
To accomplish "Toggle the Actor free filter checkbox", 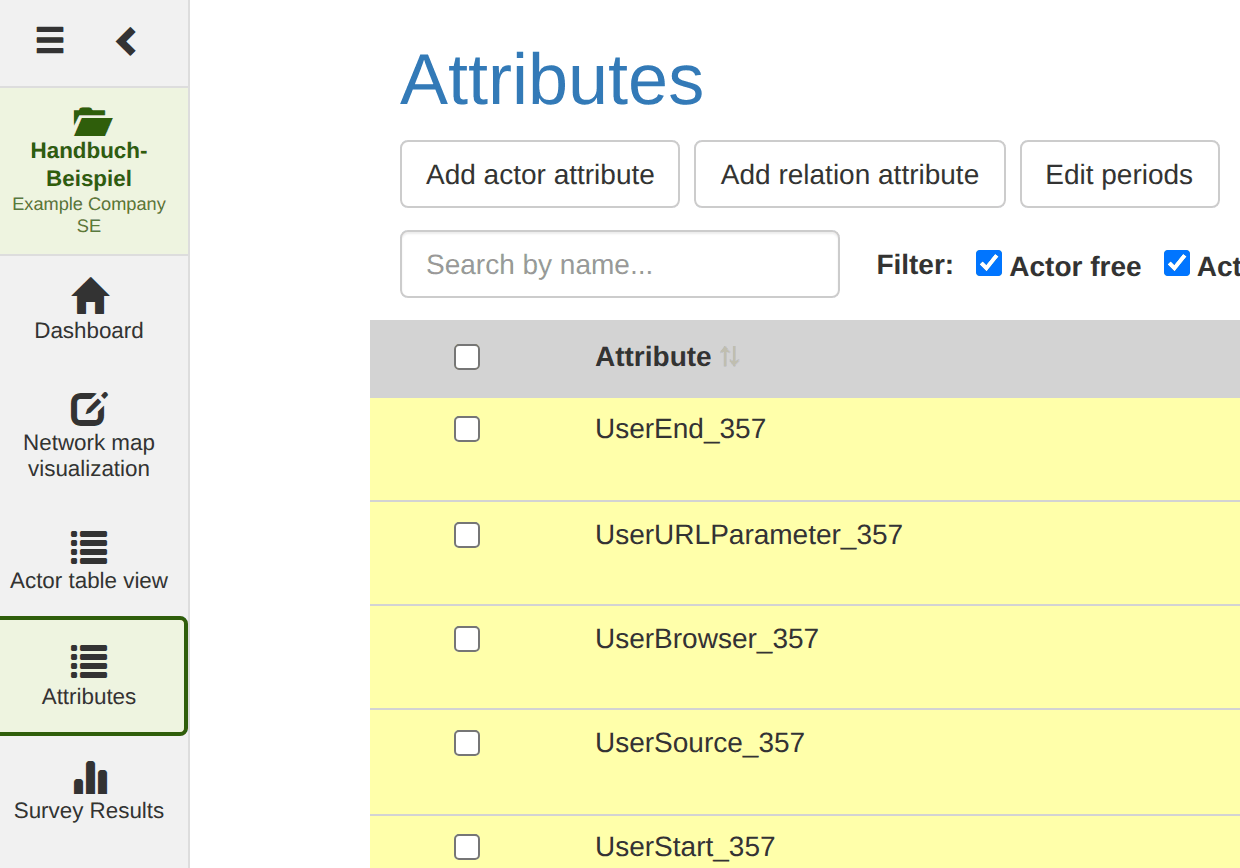I will point(988,263).
